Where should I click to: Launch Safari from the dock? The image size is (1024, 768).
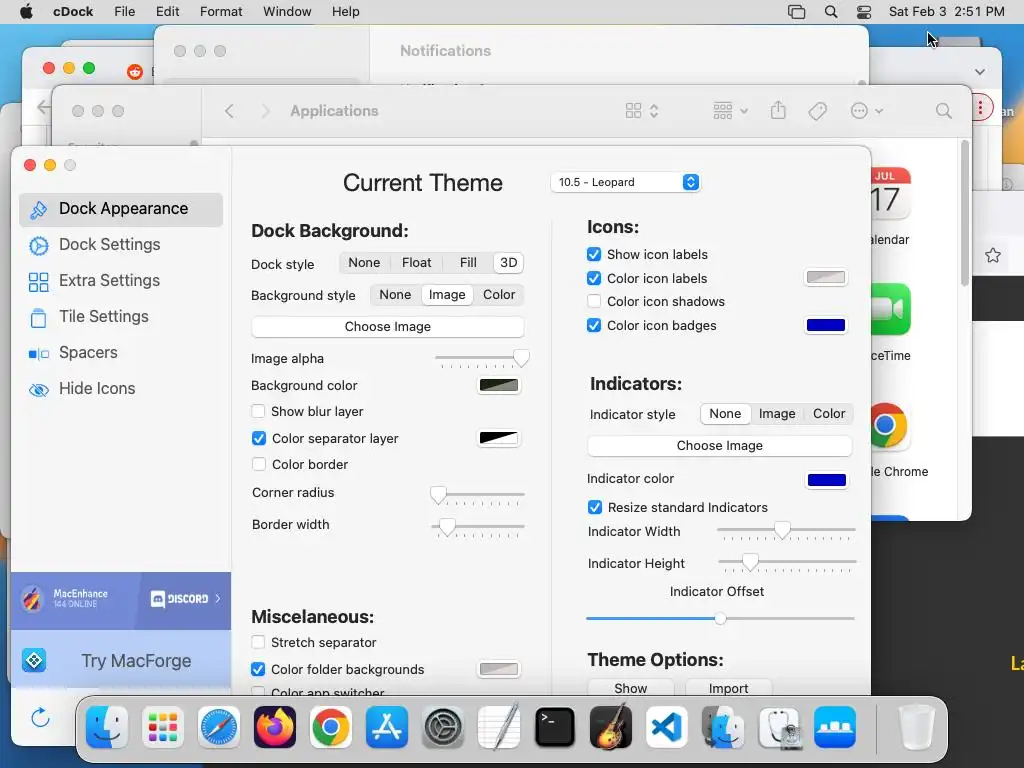219,727
